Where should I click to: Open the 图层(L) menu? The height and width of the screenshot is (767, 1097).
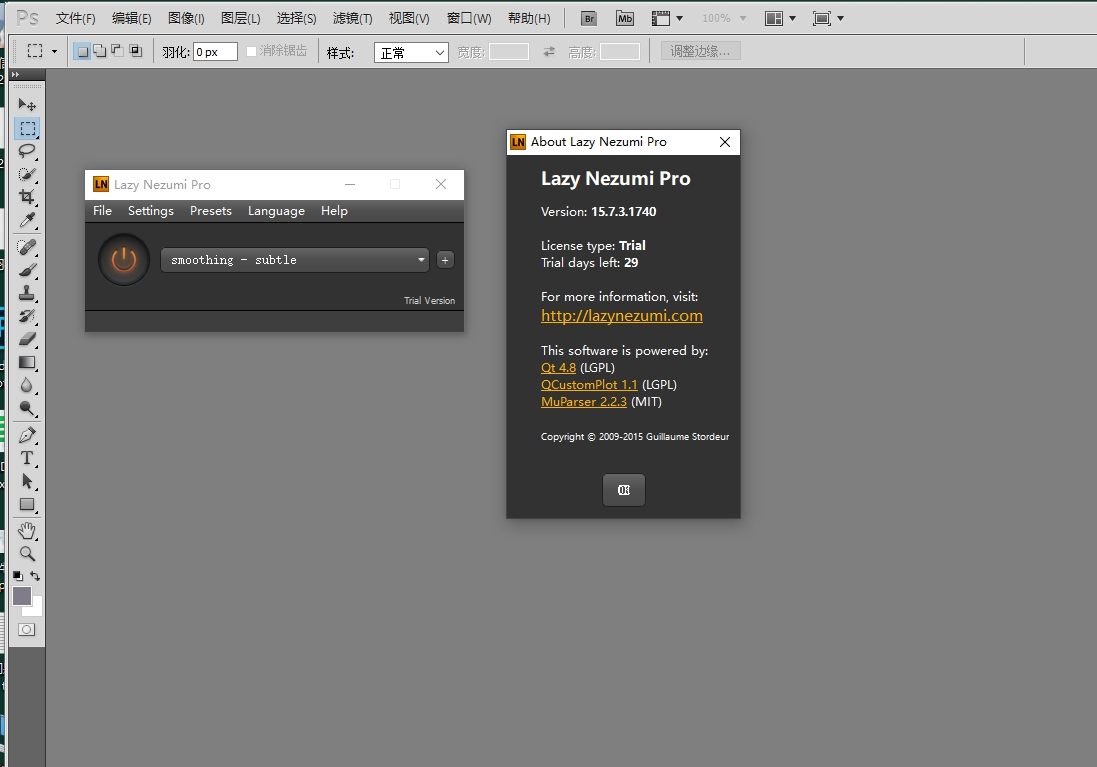coord(241,18)
